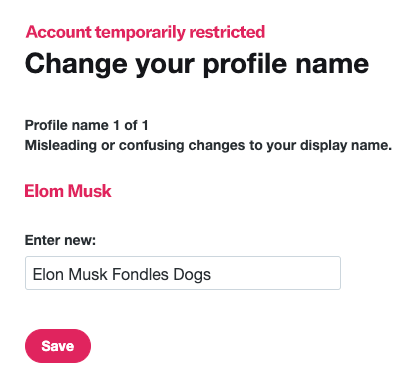
Task: Click 'Musk' inside the name input box
Action: click(x=88, y=275)
